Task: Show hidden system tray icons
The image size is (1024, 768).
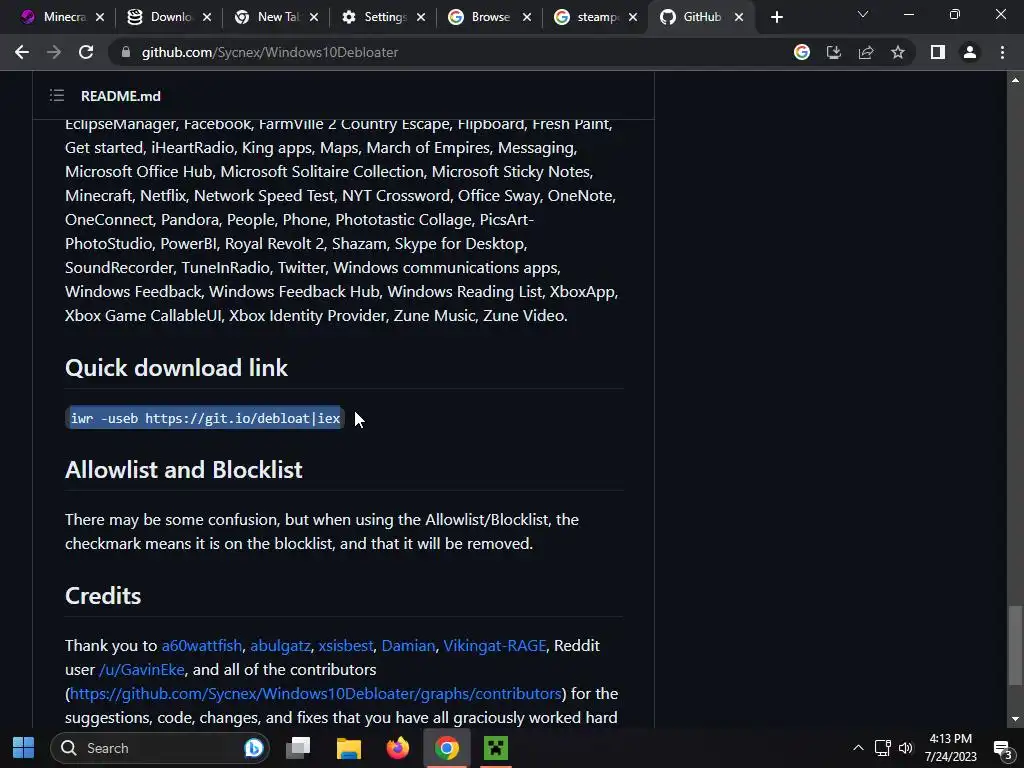Action: click(x=858, y=748)
